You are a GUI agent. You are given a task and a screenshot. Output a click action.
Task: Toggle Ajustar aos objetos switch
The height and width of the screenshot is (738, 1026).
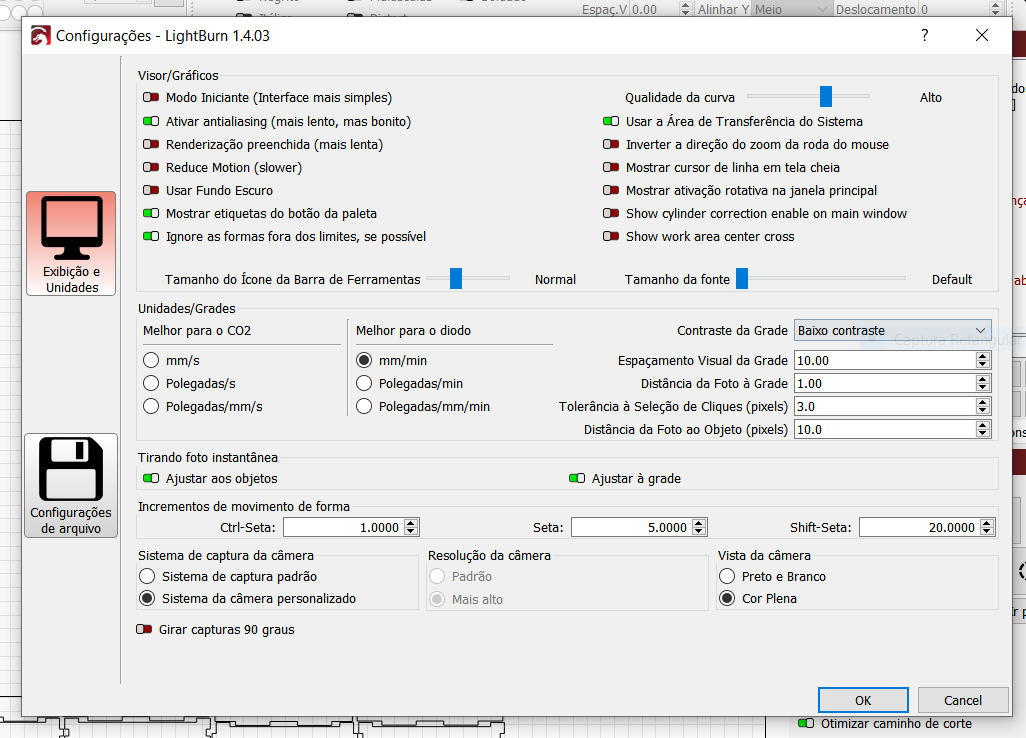click(x=151, y=478)
